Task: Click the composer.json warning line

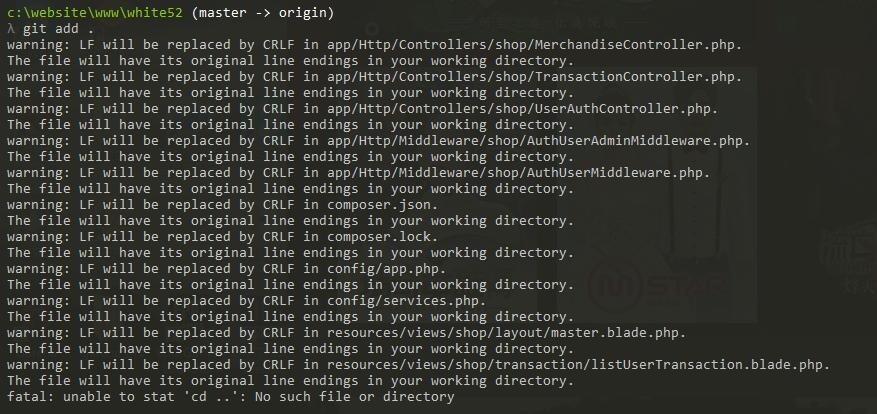Action: point(223,205)
